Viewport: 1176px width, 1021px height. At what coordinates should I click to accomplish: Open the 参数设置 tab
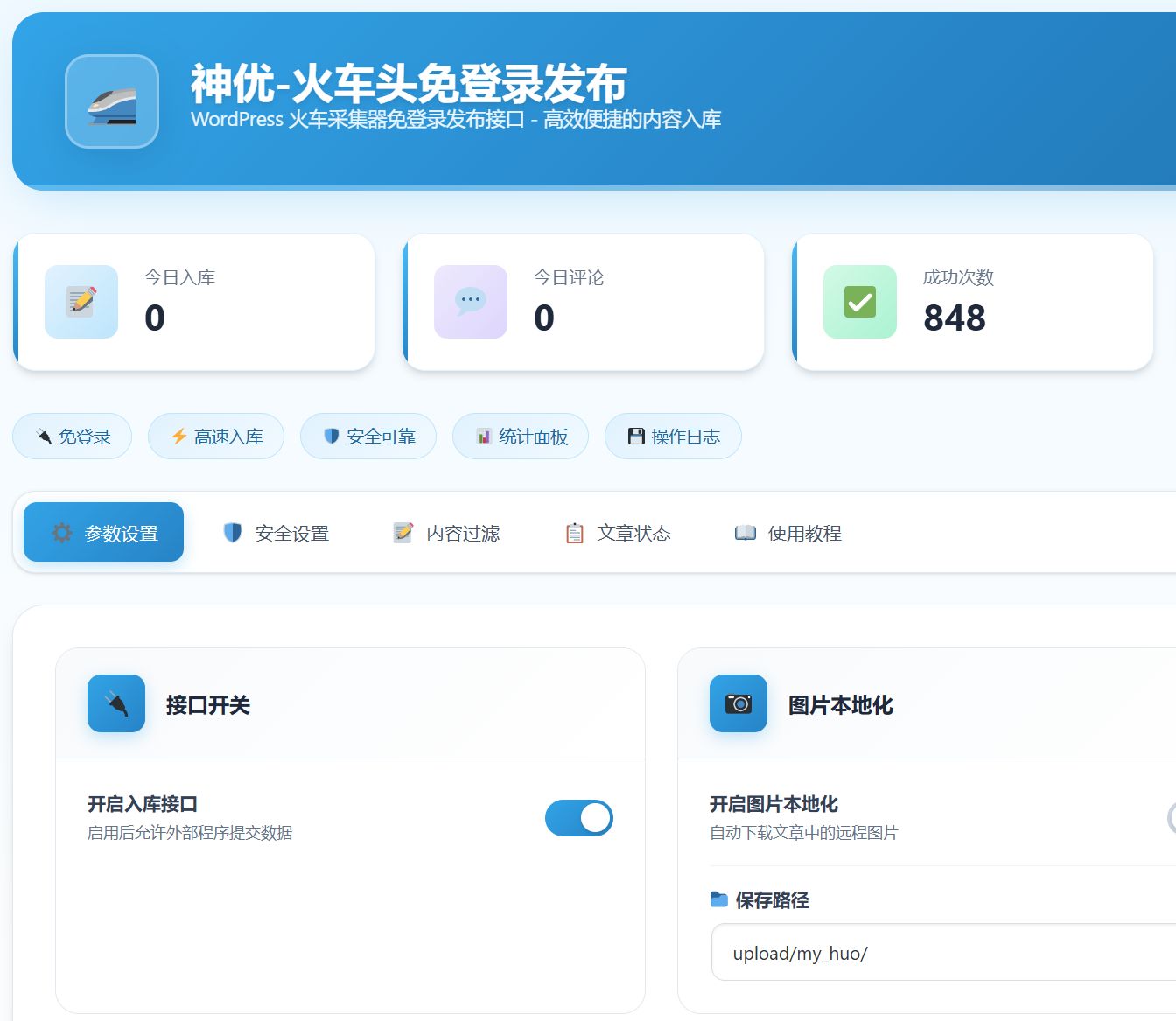point(103,532)
